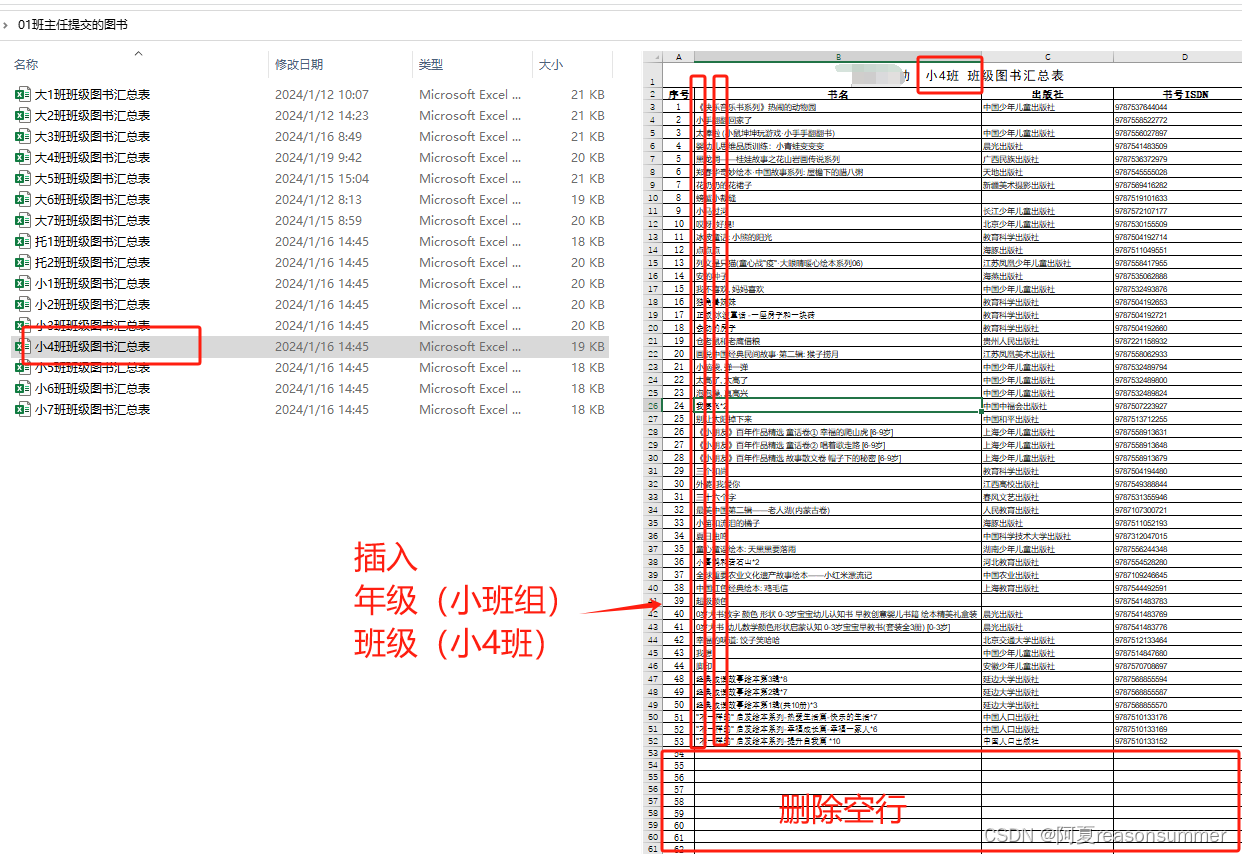
Task: Click the Excel icon beside 小7班班级图书汇总表
Action: click(24, 410)
